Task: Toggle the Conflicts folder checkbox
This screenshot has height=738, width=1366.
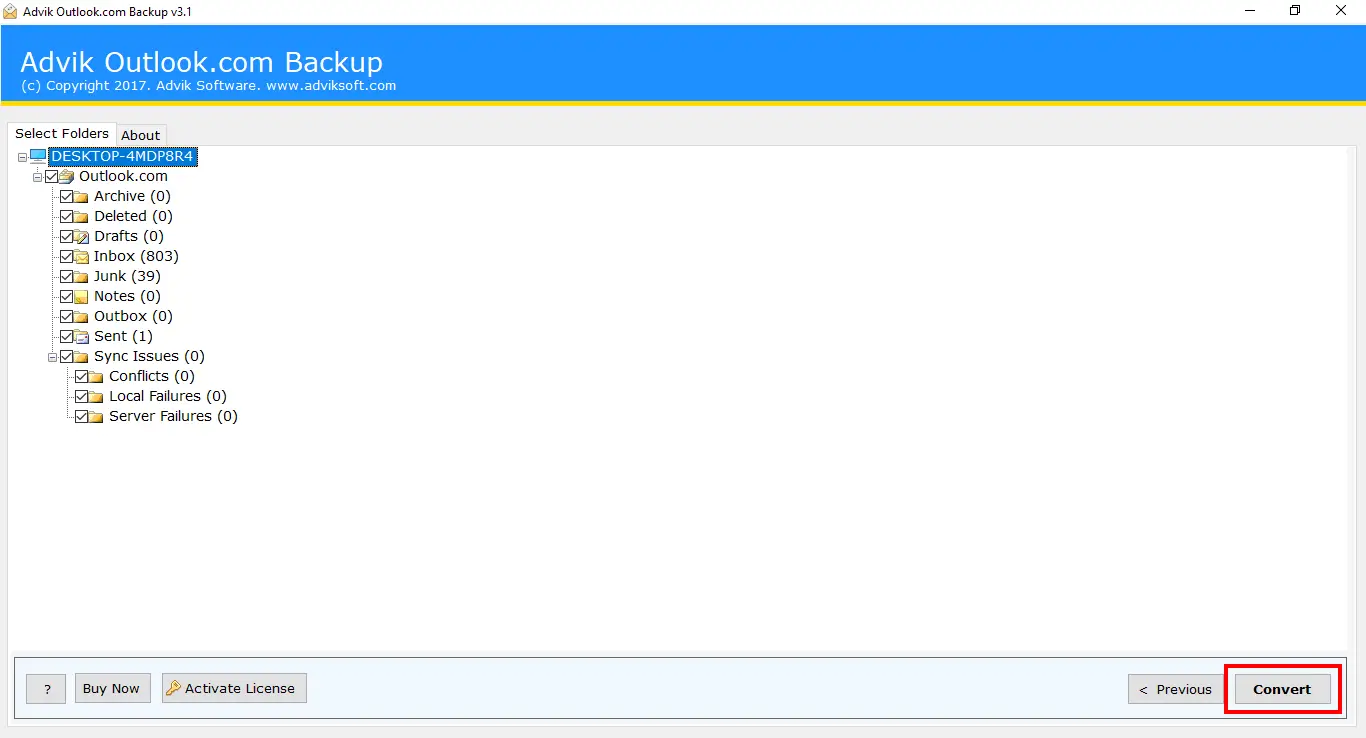Action: pyautogui.click(x=82, y=376)
